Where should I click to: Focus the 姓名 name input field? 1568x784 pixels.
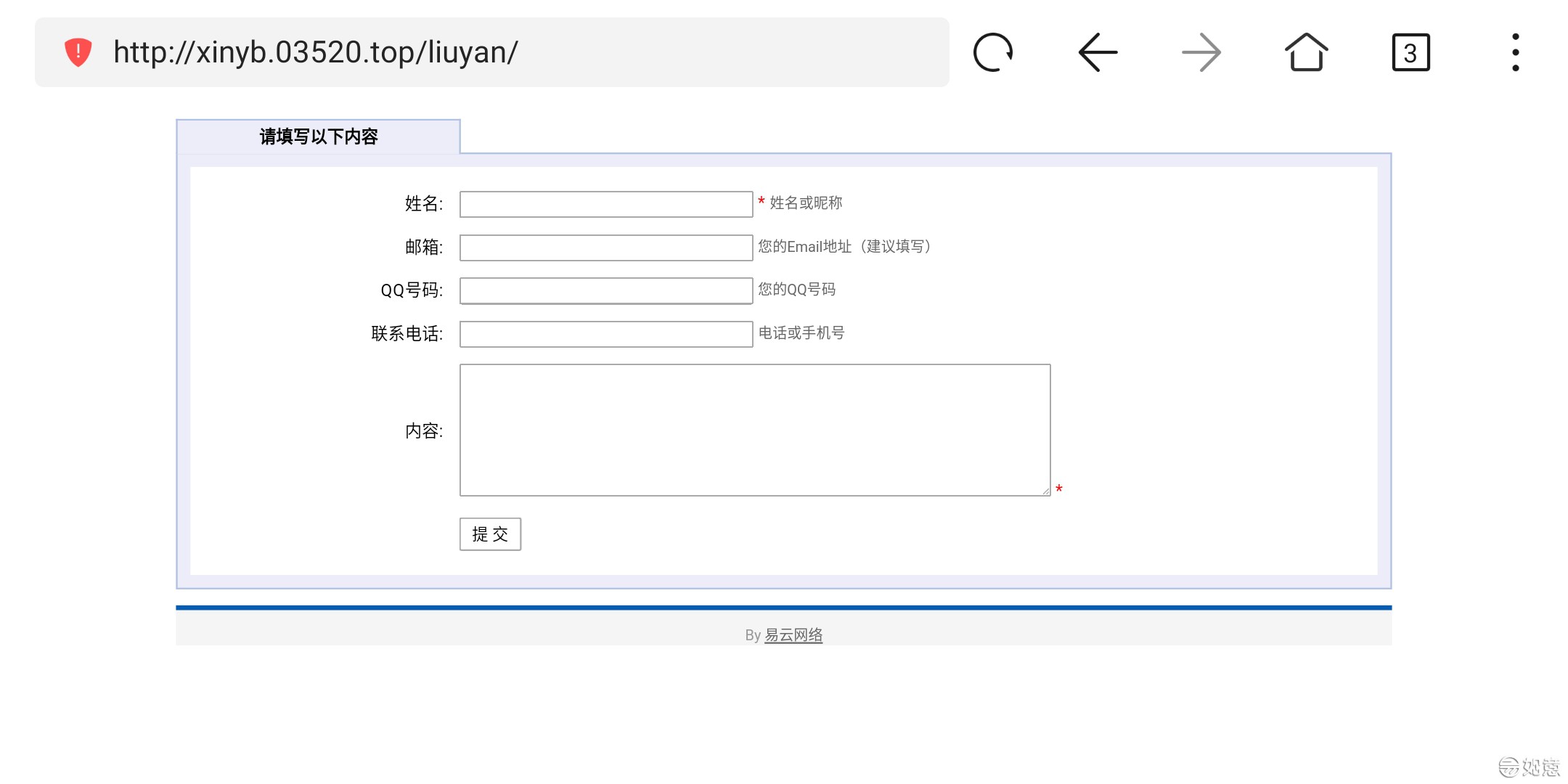click(605, 204)
